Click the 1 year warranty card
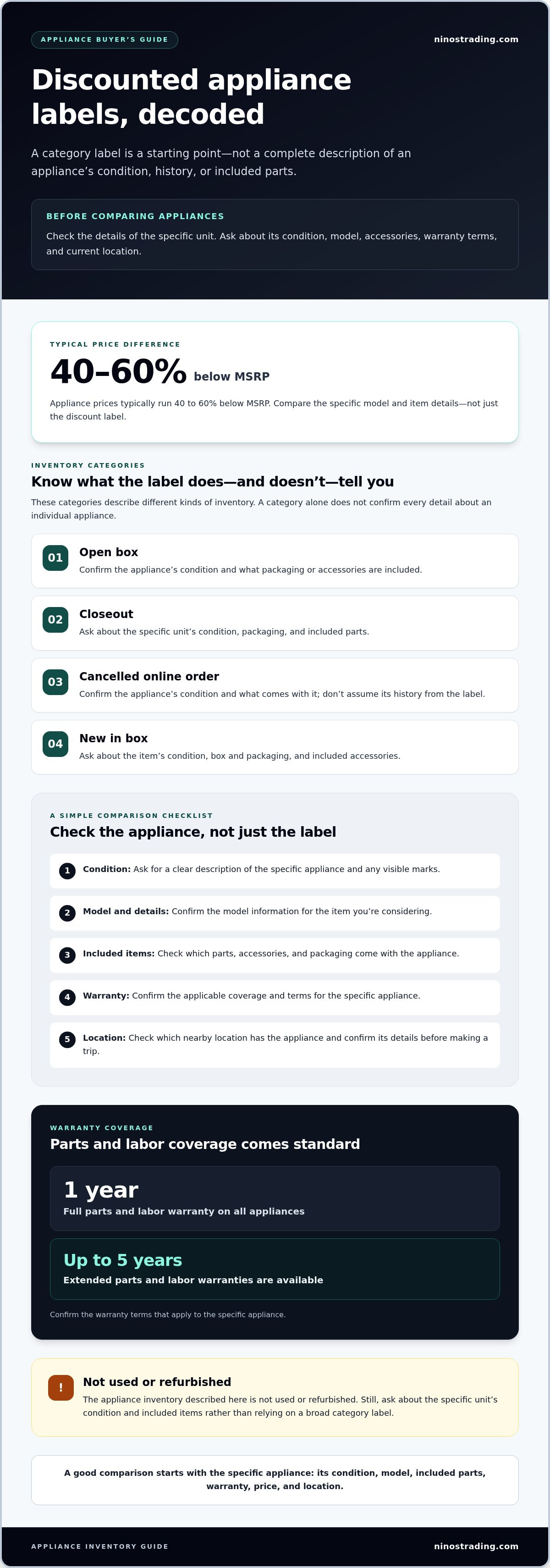550x1568 pixels. (275, 1198)
